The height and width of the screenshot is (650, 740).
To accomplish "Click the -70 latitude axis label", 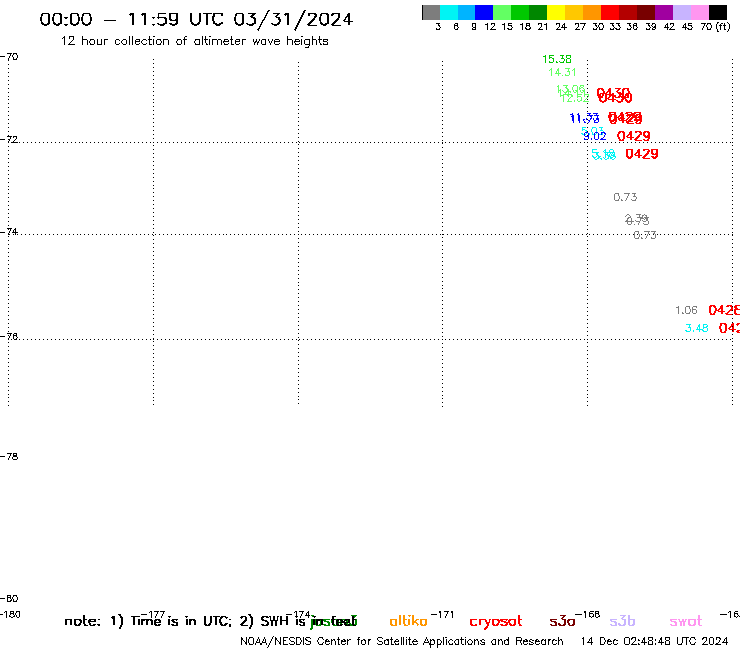I will tap(9, 57).
